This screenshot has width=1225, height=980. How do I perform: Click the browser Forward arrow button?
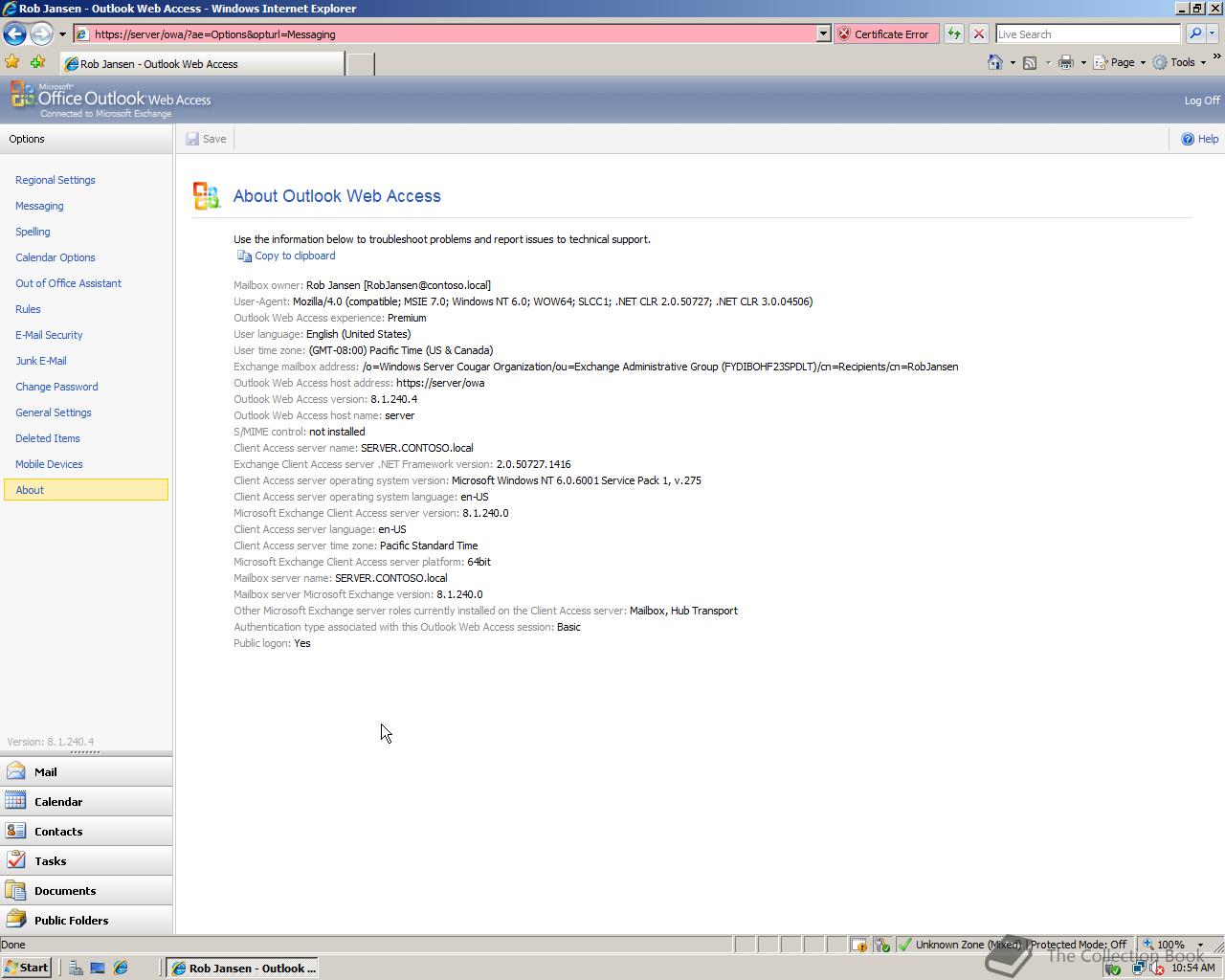click(41, 34)
